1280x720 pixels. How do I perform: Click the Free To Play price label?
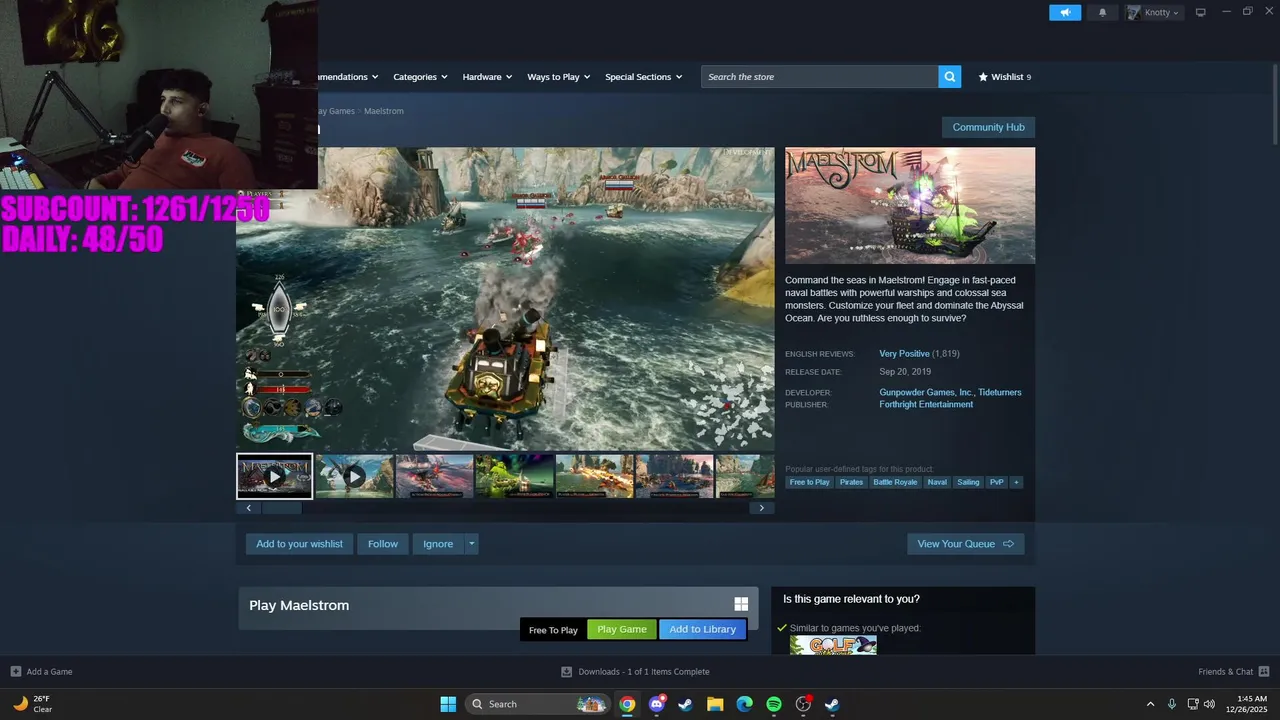[553, 630]
